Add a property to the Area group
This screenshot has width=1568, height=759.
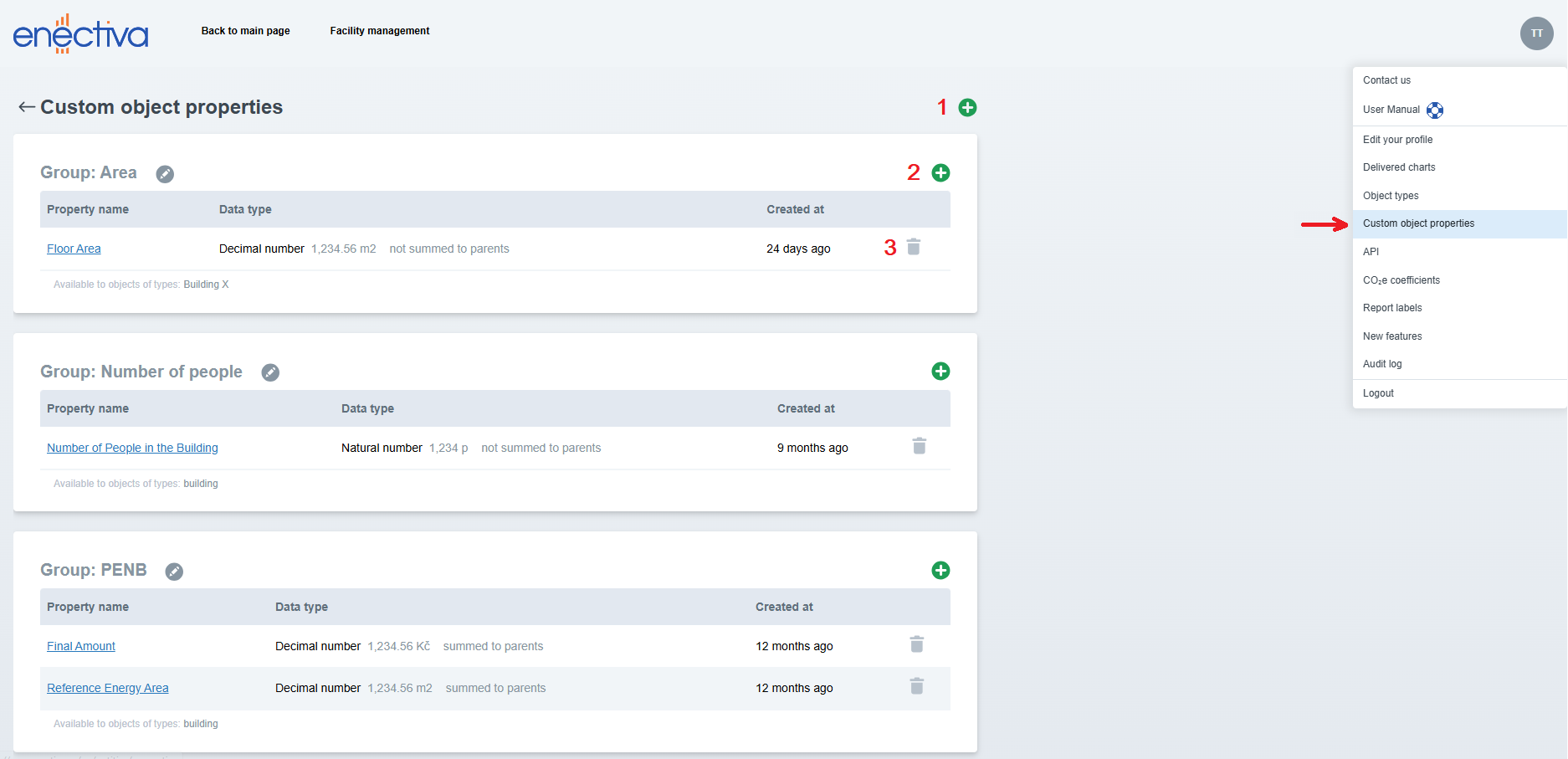[940, 172]
